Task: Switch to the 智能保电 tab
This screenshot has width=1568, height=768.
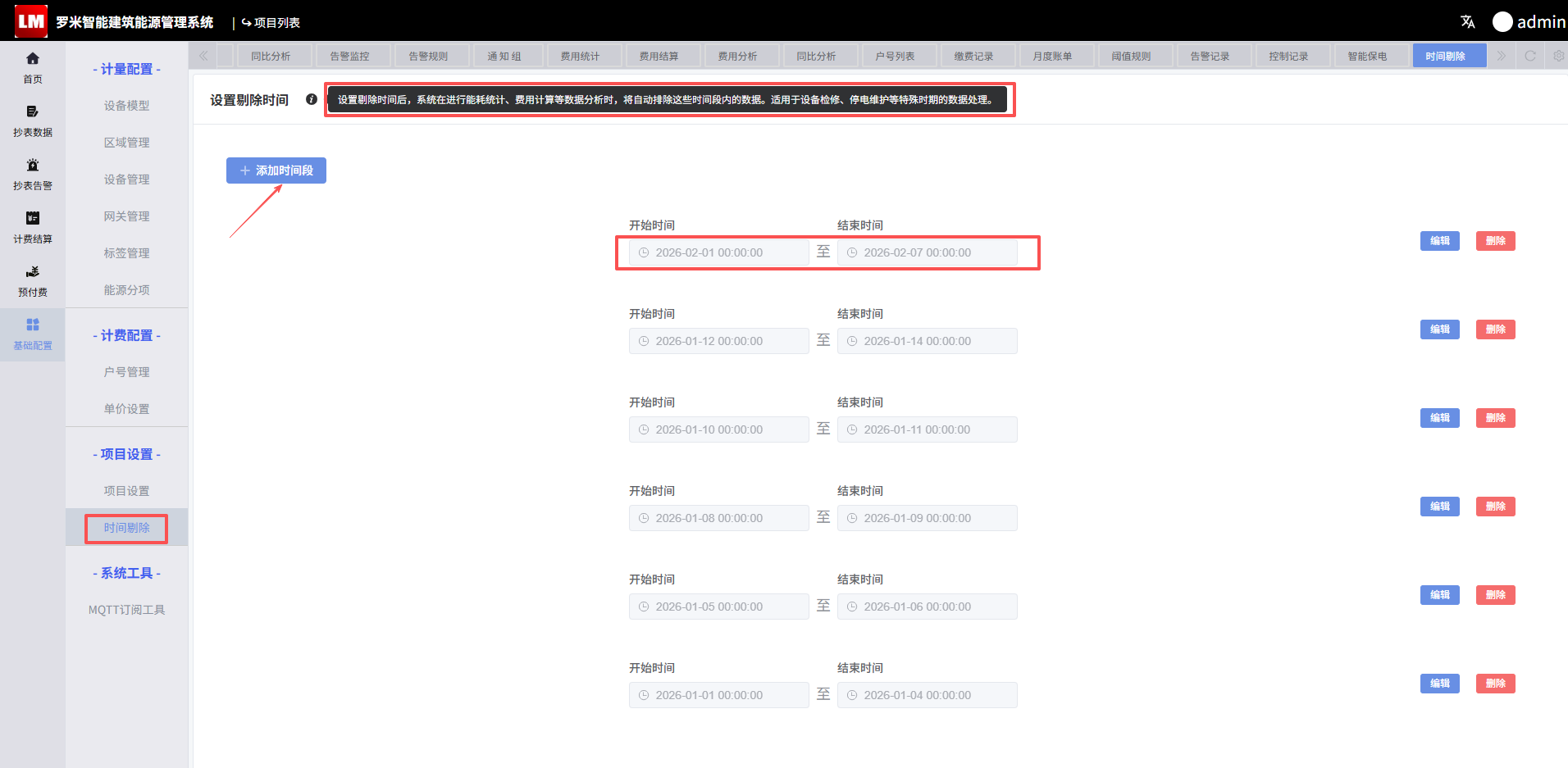Action: (x=1367, y=56)
